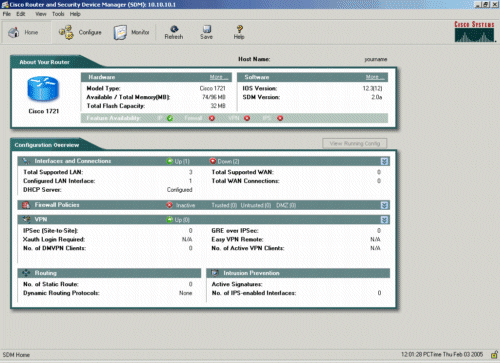Click the Active Signatures label
Viewport: 500px width, 363px height.
(237, 284)
